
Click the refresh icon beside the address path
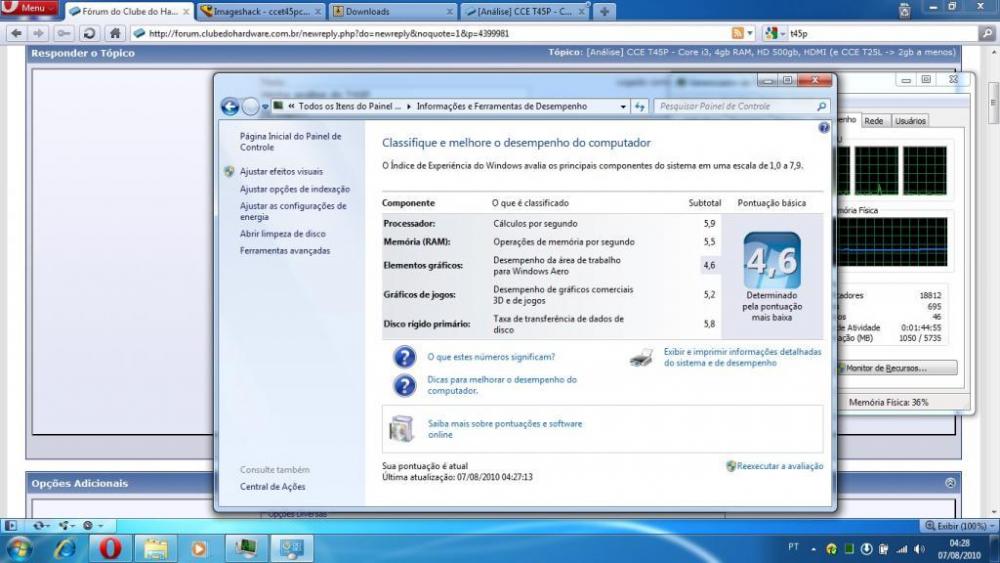tap(640, 106)
